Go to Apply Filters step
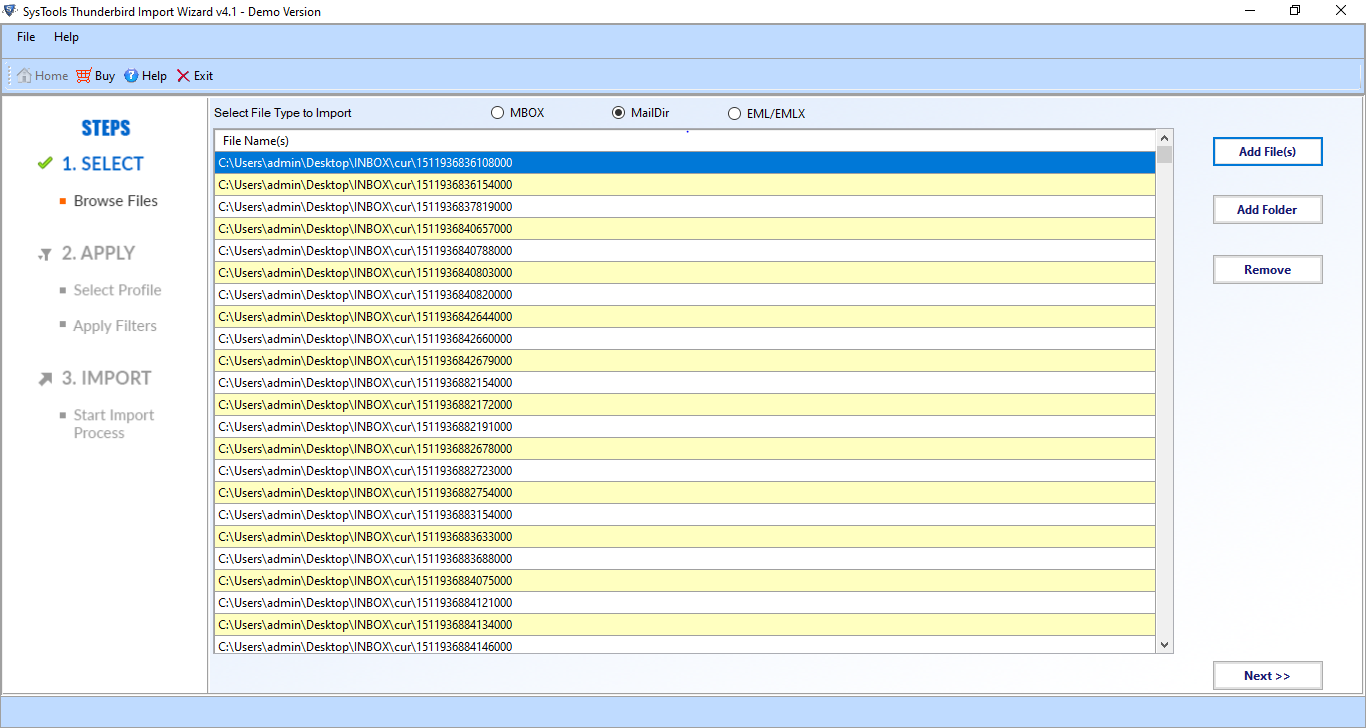The width and height of the screenshot is (1366, 728). [115, 326]
